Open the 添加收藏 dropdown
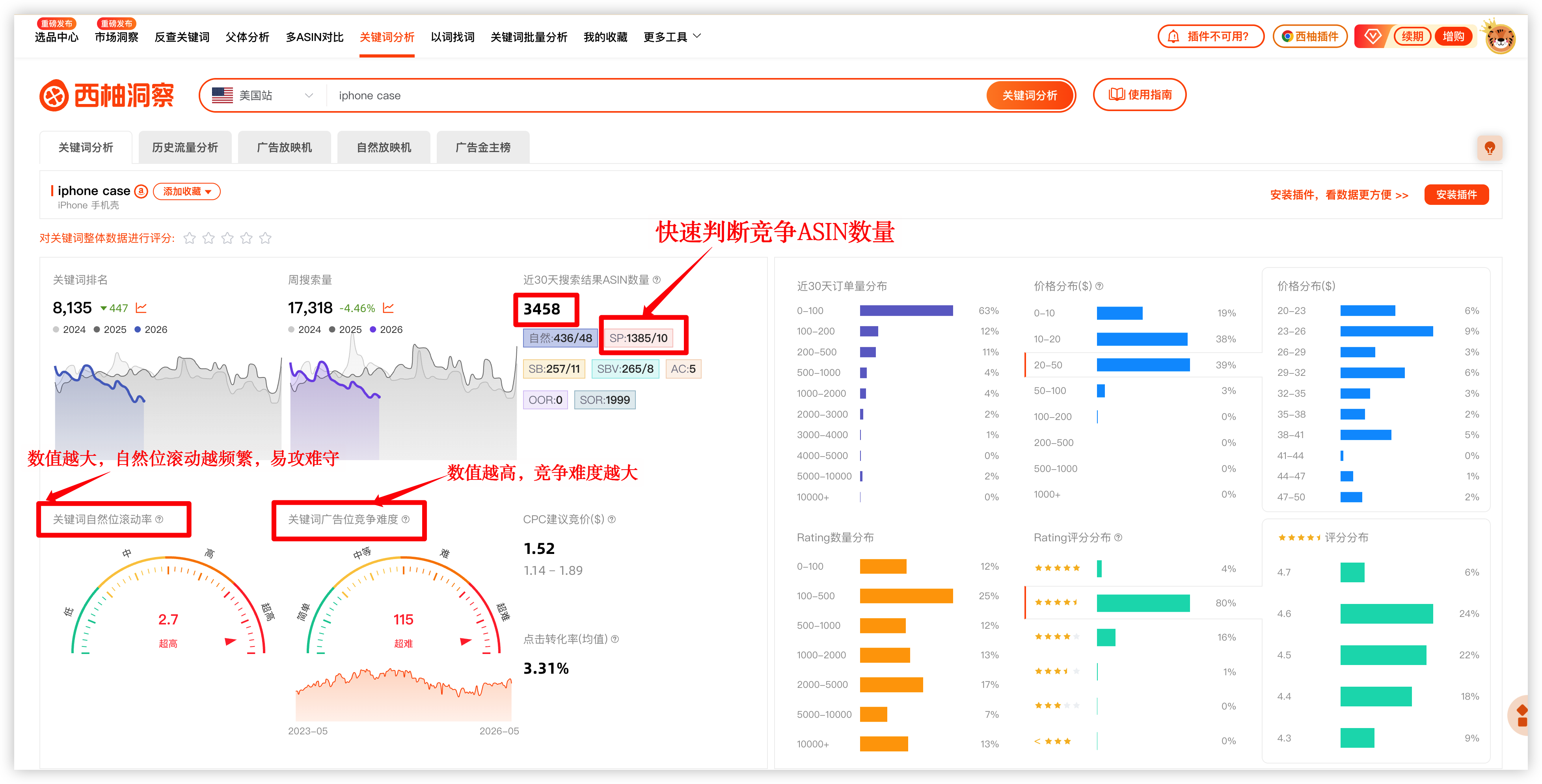 pyautogui.click(x=187, y=191)
